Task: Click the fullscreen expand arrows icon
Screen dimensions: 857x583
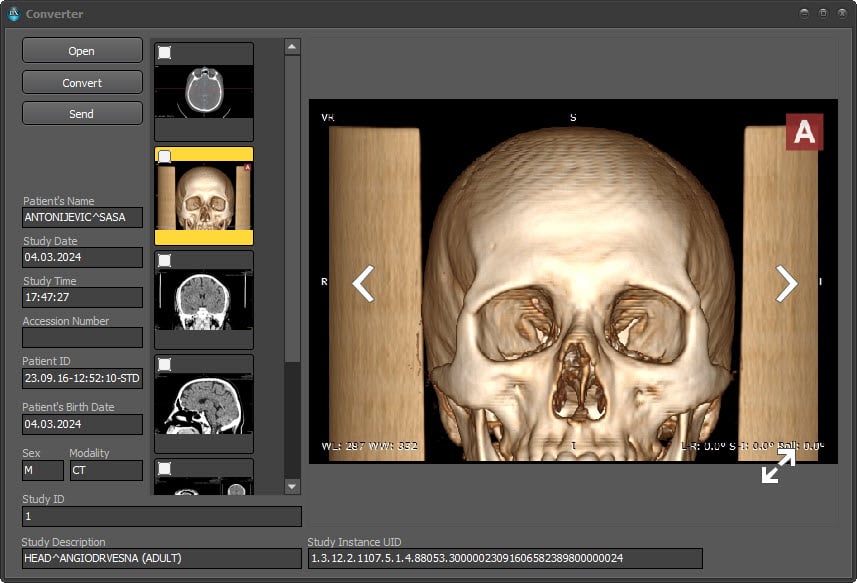Action: [x=778, y=466]
